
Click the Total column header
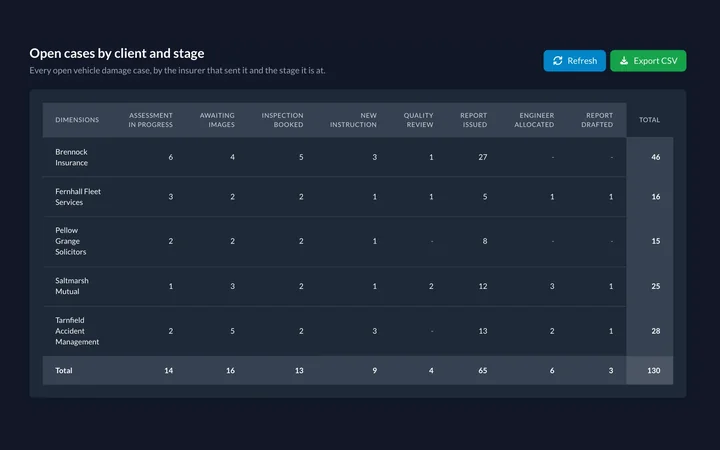click(649, 120)
